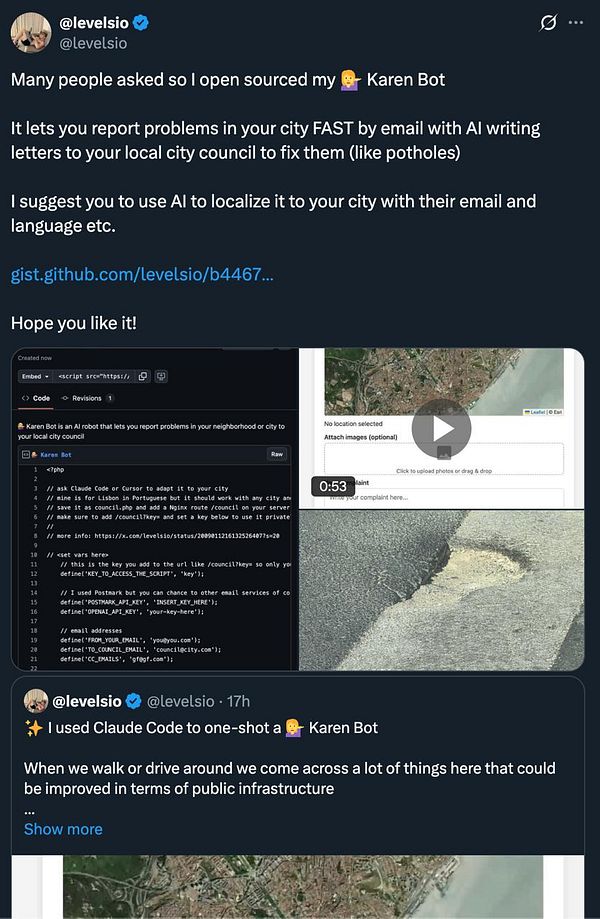The image size is (600, 919).
Task: Open @levelsio's profile avatar
Action: [x=31, y=32]
